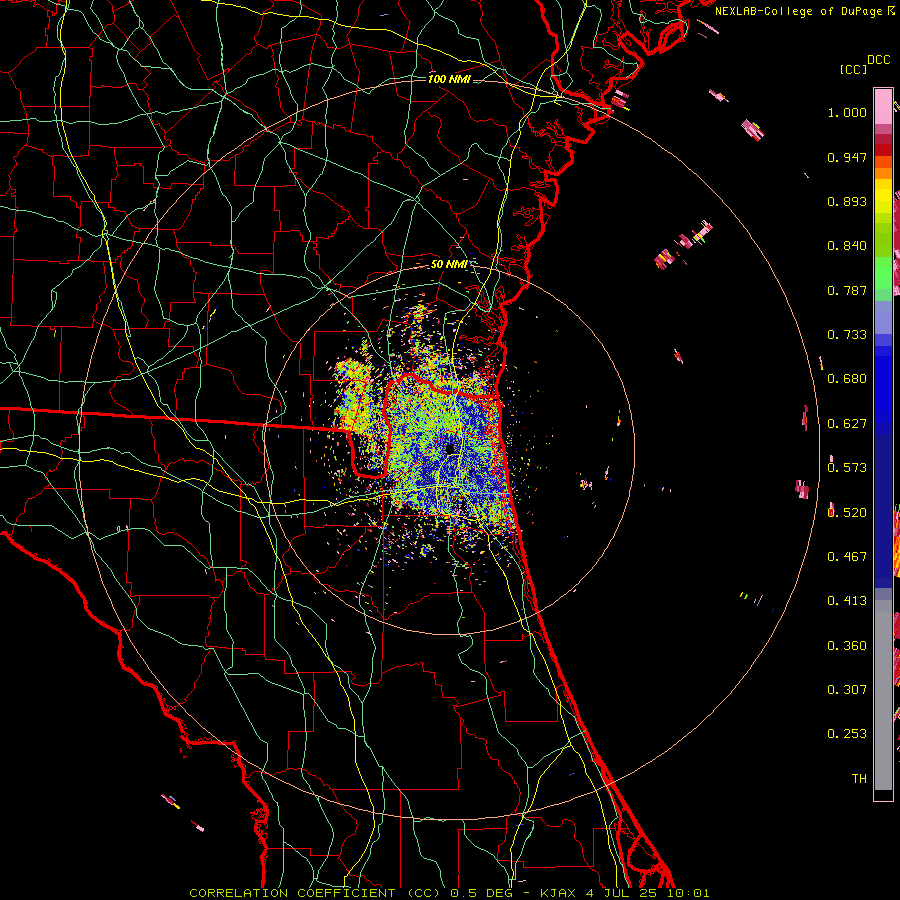This screenshot has width=900, height=900.
Task: Click the 0.627 scale value
Action: coord(847,424)
